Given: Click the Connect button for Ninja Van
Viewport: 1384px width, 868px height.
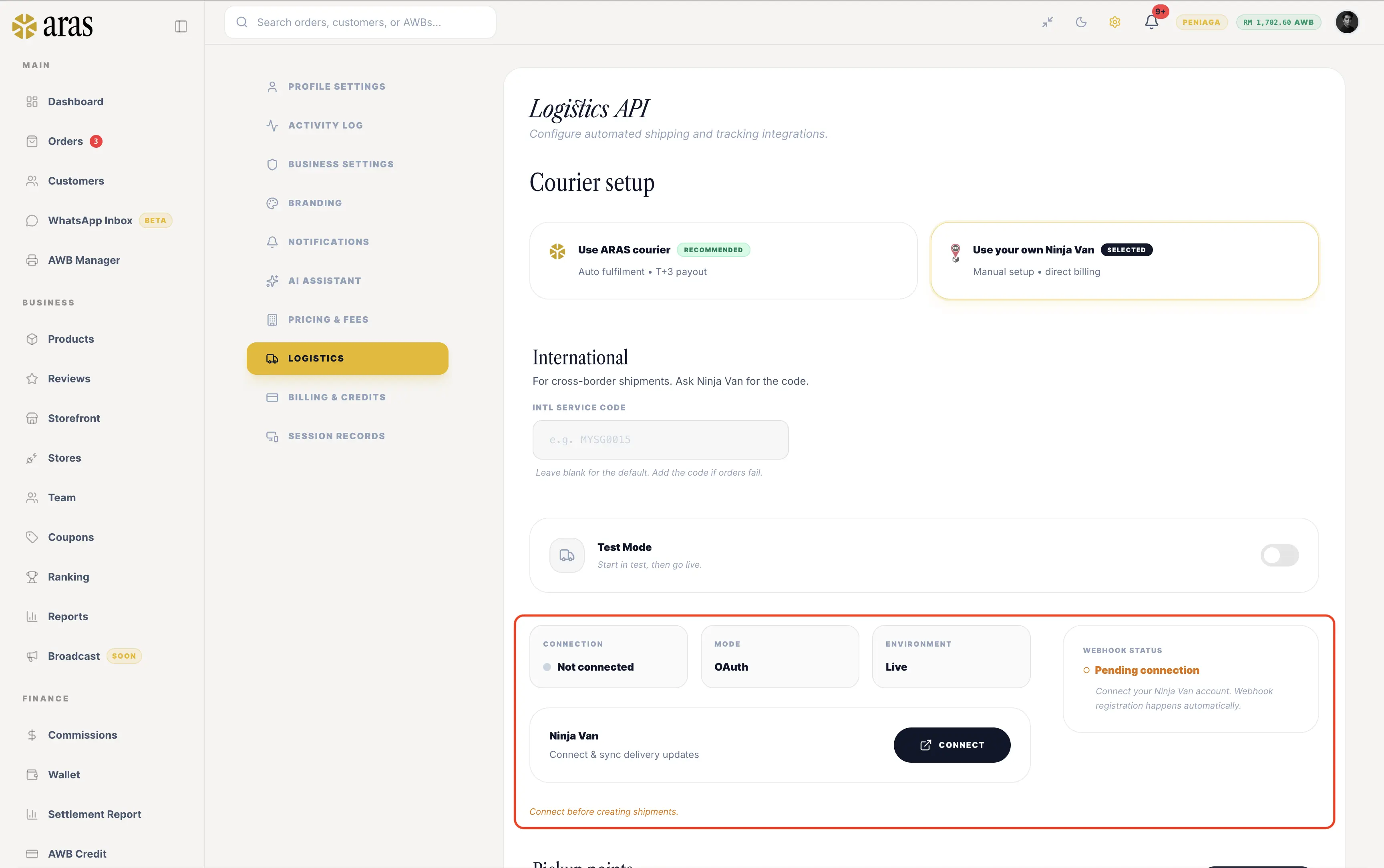Looking at the screenshot, I should pyautogui.click(x=952, y=745).
